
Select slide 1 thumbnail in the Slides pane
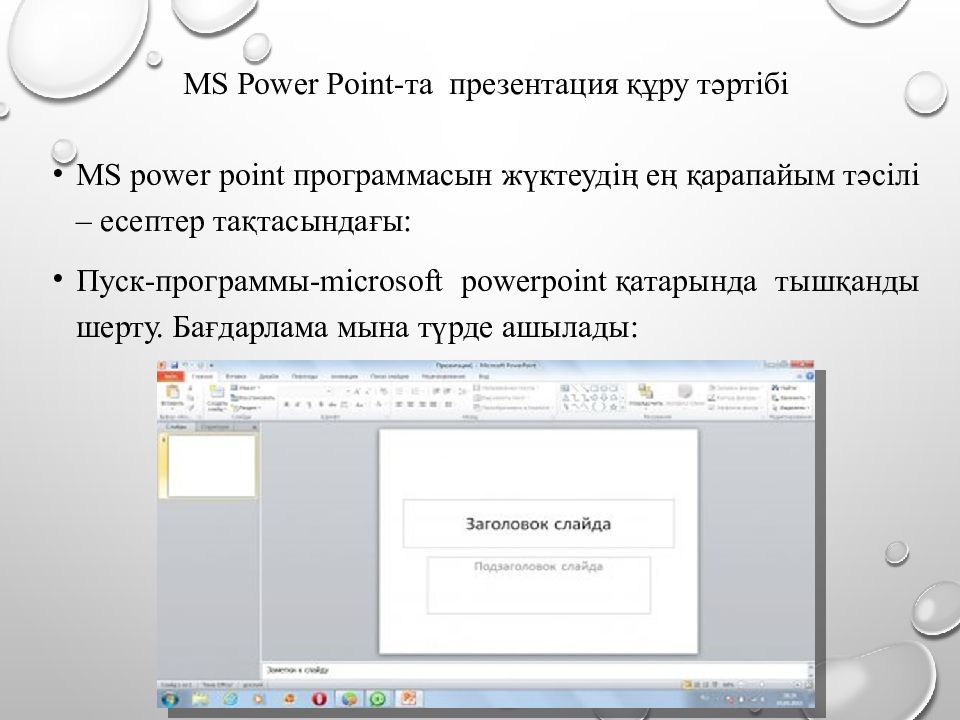click(x=211, y=465)
